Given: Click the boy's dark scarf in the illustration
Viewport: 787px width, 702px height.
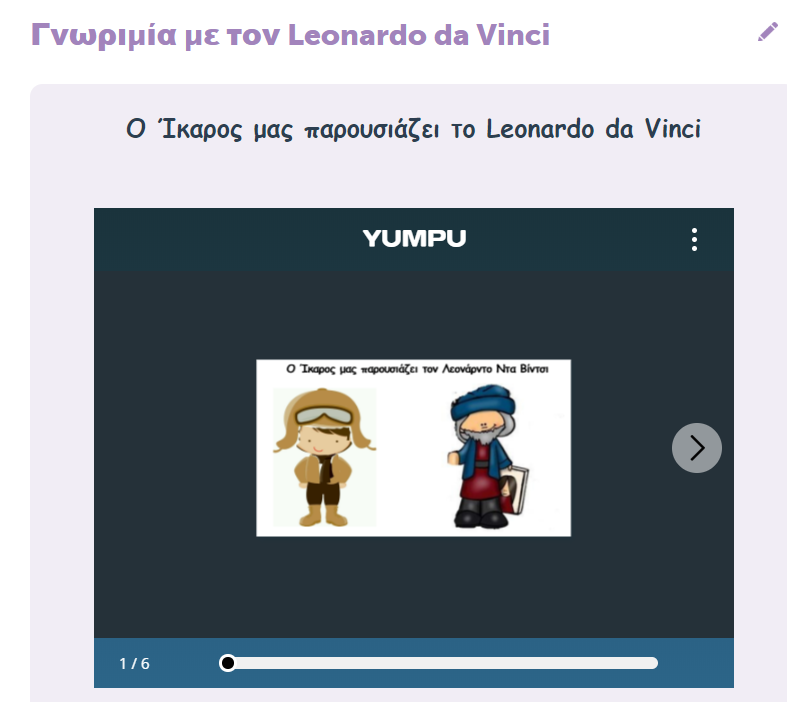Looking at the screenshot, I should click(x=325, y=468).
